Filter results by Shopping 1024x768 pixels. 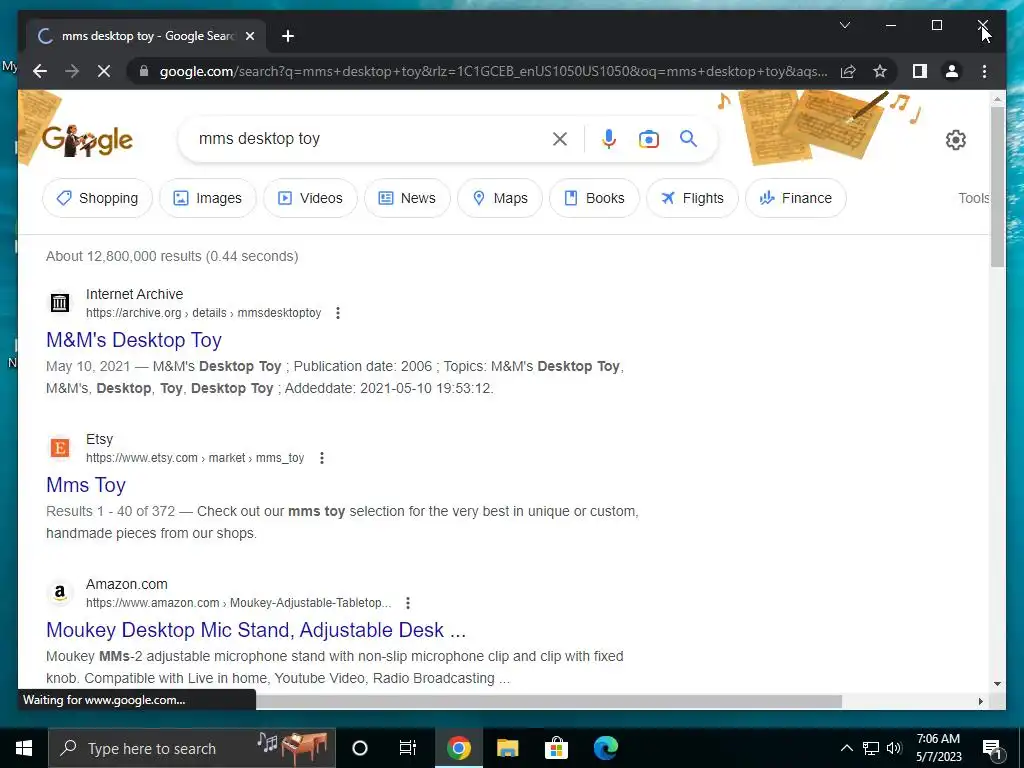click(x=97, y=198)
